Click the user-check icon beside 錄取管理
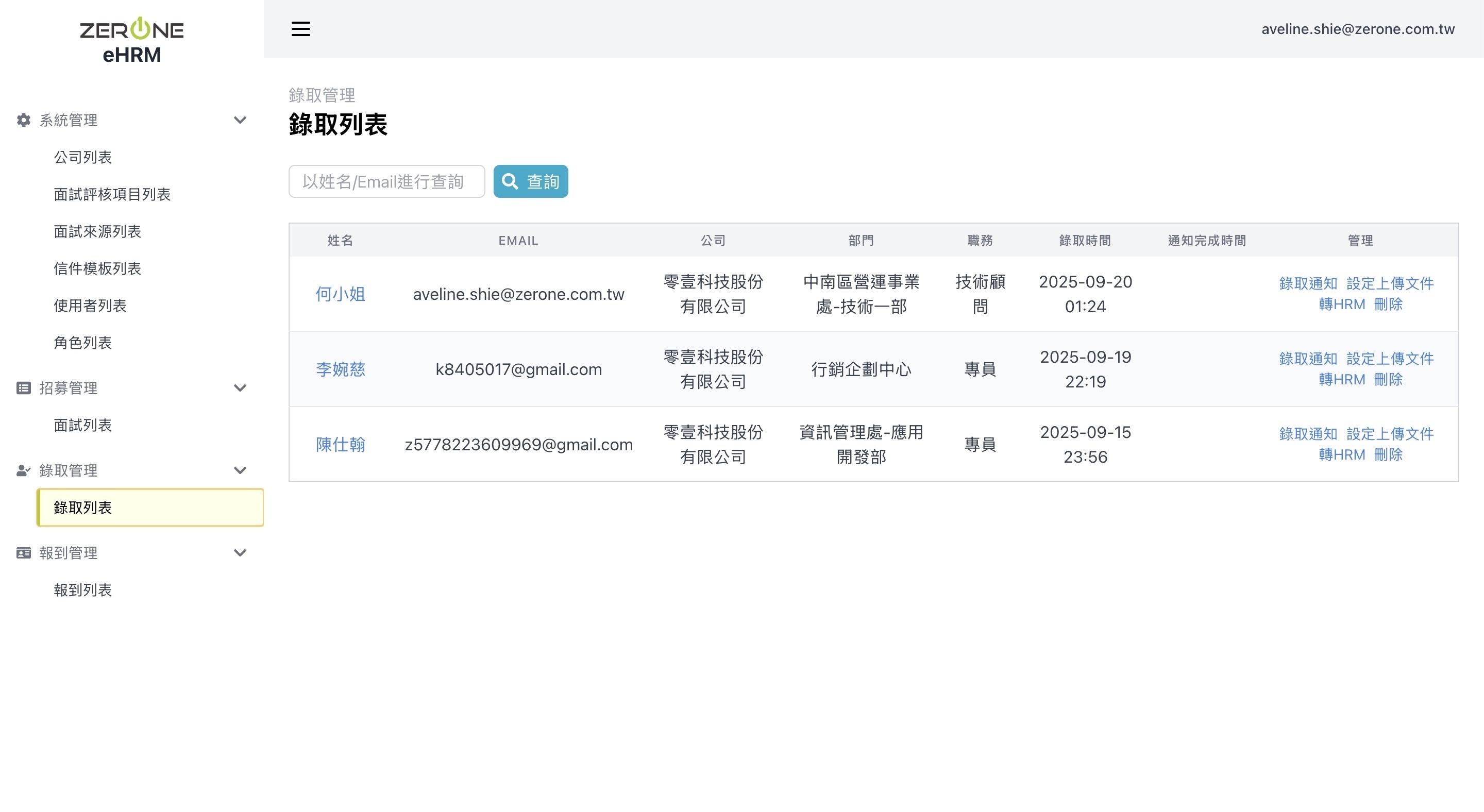This screenshot has width=1484, height=812. tap(24, 470)
